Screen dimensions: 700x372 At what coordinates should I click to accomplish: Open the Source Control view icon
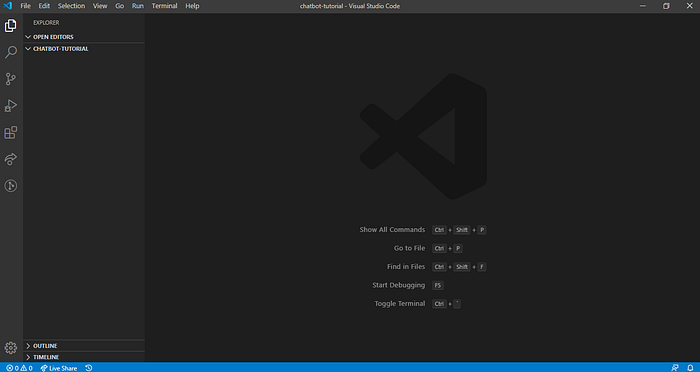[11, 79]
